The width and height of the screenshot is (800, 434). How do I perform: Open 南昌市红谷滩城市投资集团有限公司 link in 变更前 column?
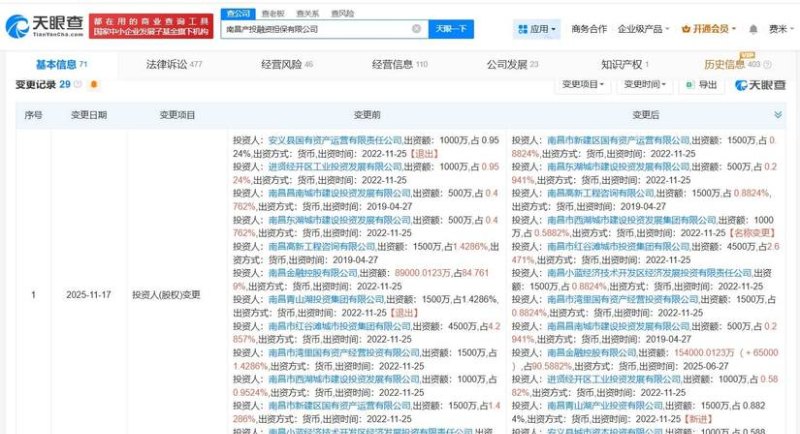tap(340, 326)
